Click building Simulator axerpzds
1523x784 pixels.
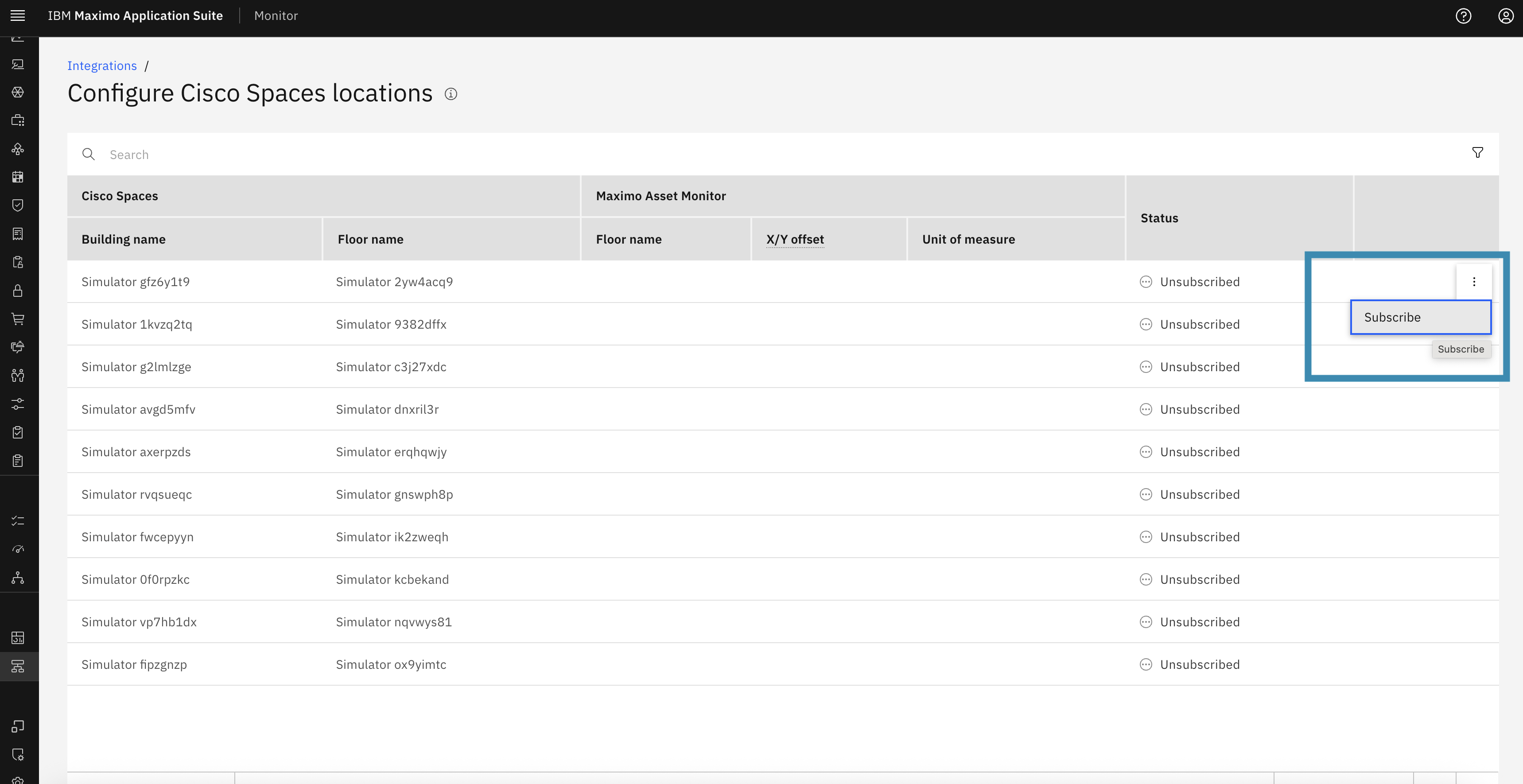136,452
